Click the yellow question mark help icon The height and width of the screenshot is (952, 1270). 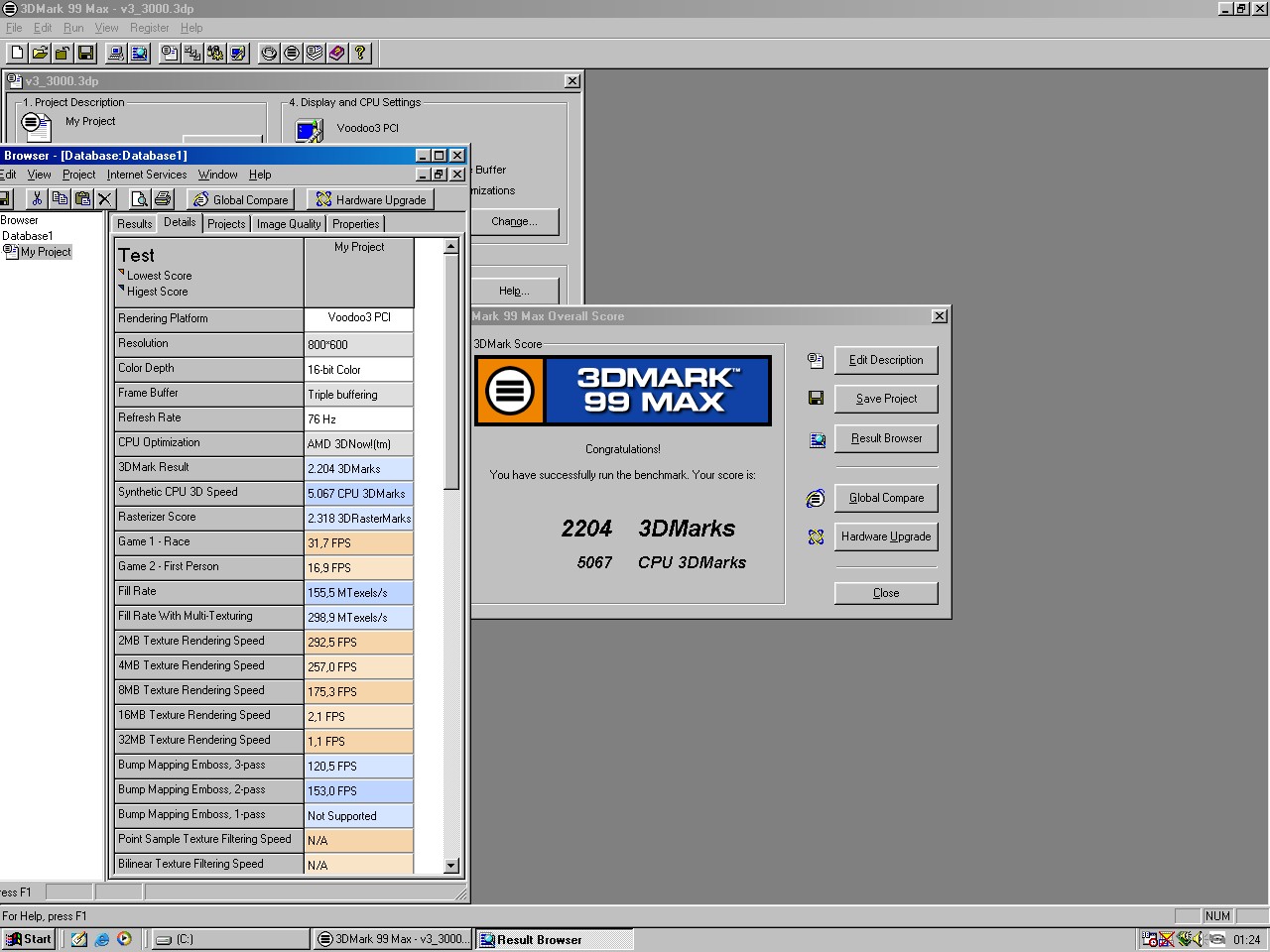360,53
